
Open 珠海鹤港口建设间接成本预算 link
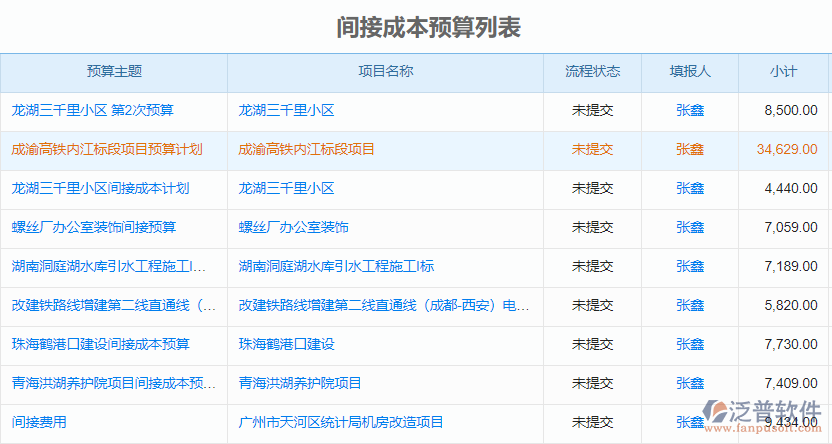coord(100,344)
